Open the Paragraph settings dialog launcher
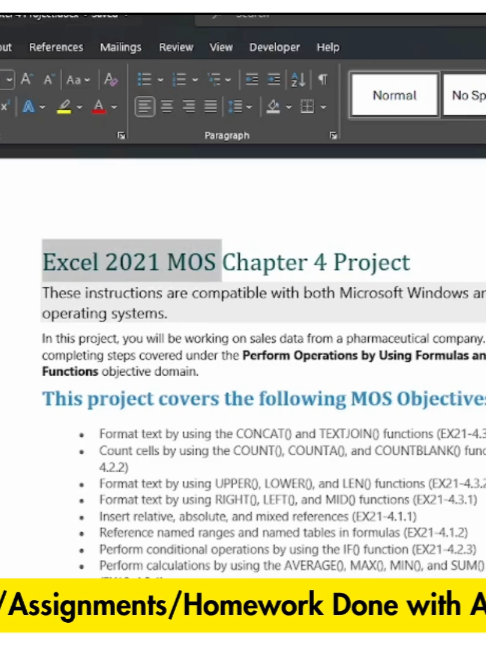The height and width of the screenshot is (648, 486). (333, 136)
